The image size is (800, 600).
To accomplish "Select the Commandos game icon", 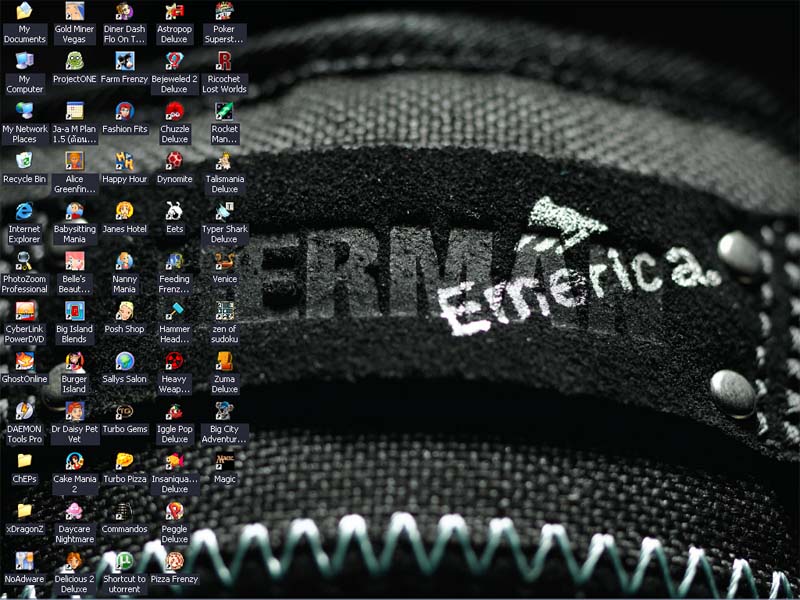I will (x=124, y=511).
